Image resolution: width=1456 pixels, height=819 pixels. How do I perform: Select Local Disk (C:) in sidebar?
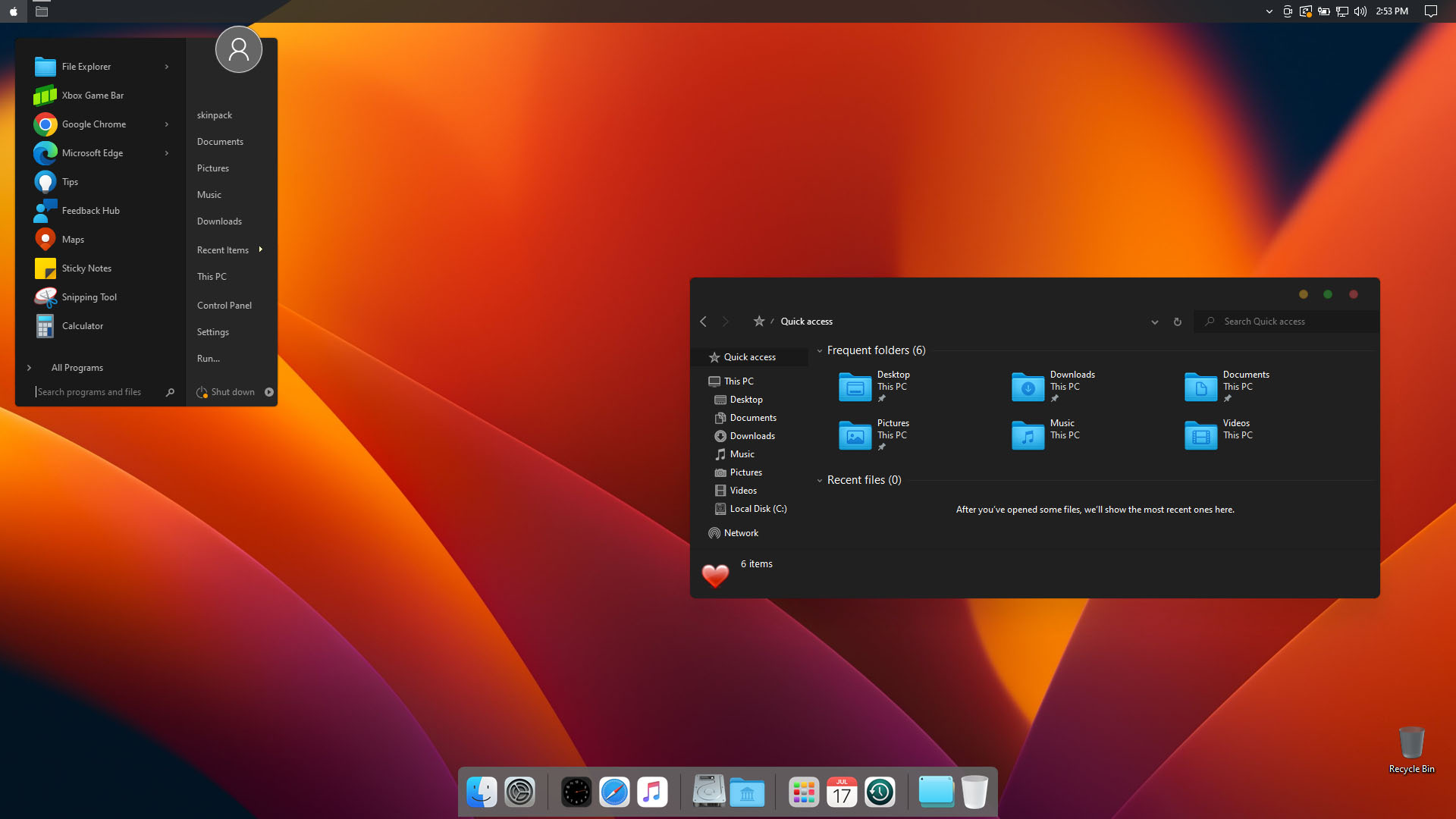coord(758,509)
